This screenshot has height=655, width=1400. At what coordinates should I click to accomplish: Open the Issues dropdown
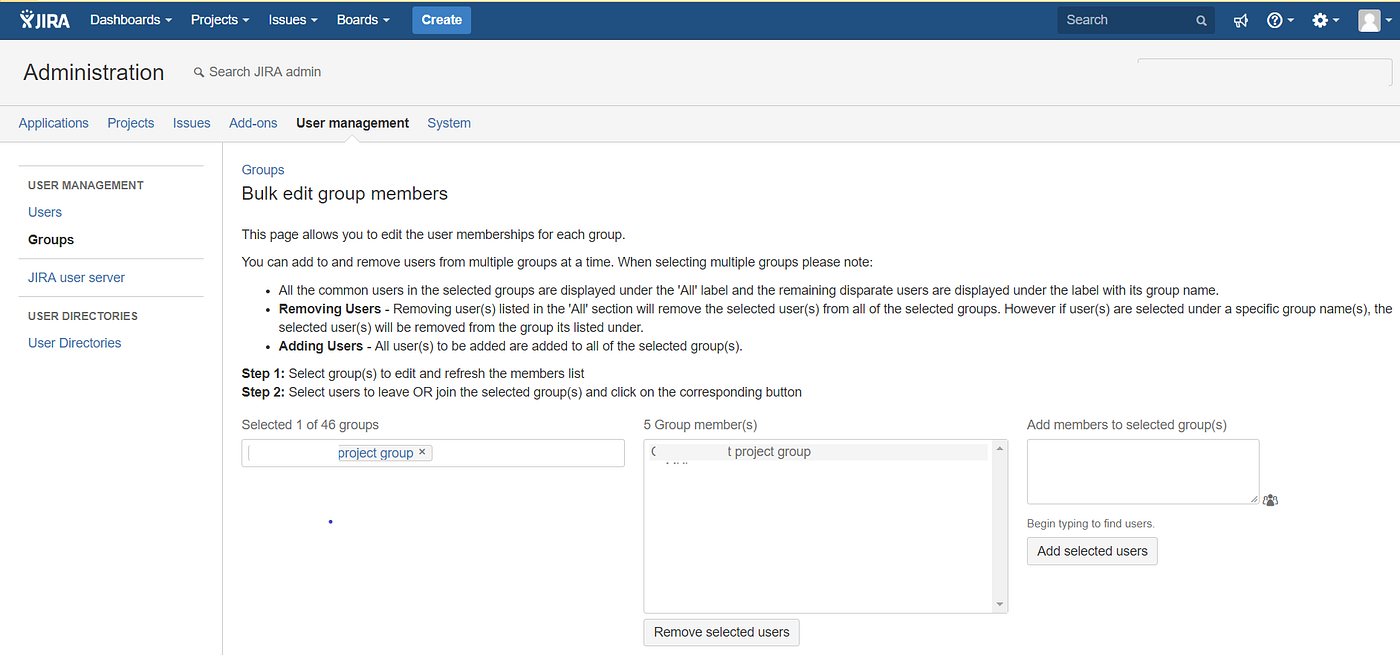click(292, 19)
